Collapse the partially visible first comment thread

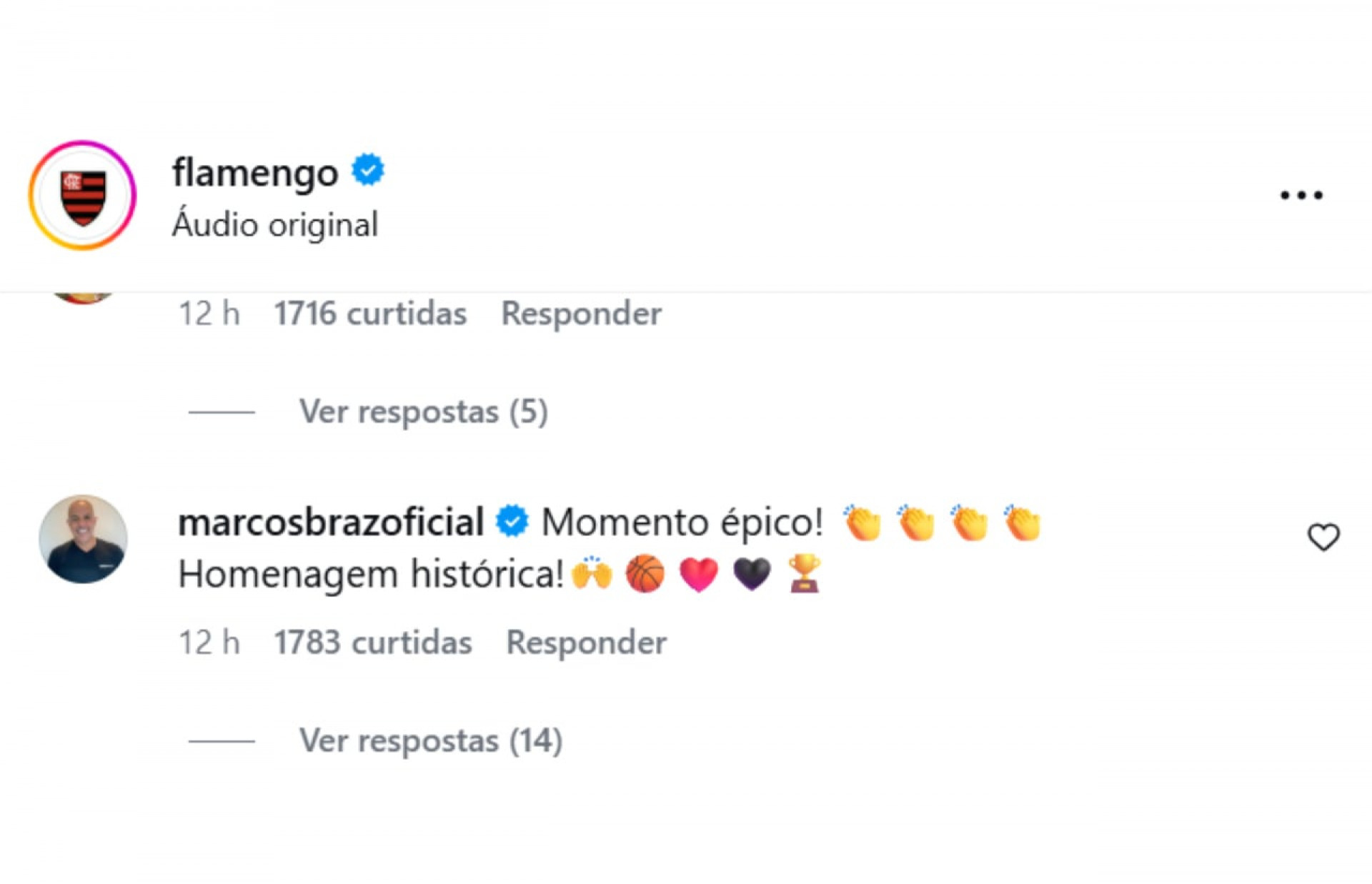[222, 410]
